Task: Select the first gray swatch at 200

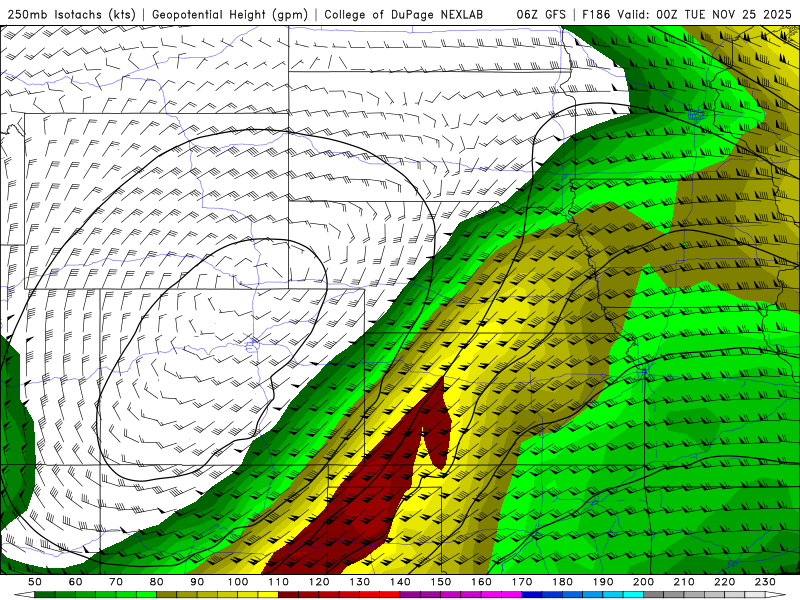Action: click(653, 595)
